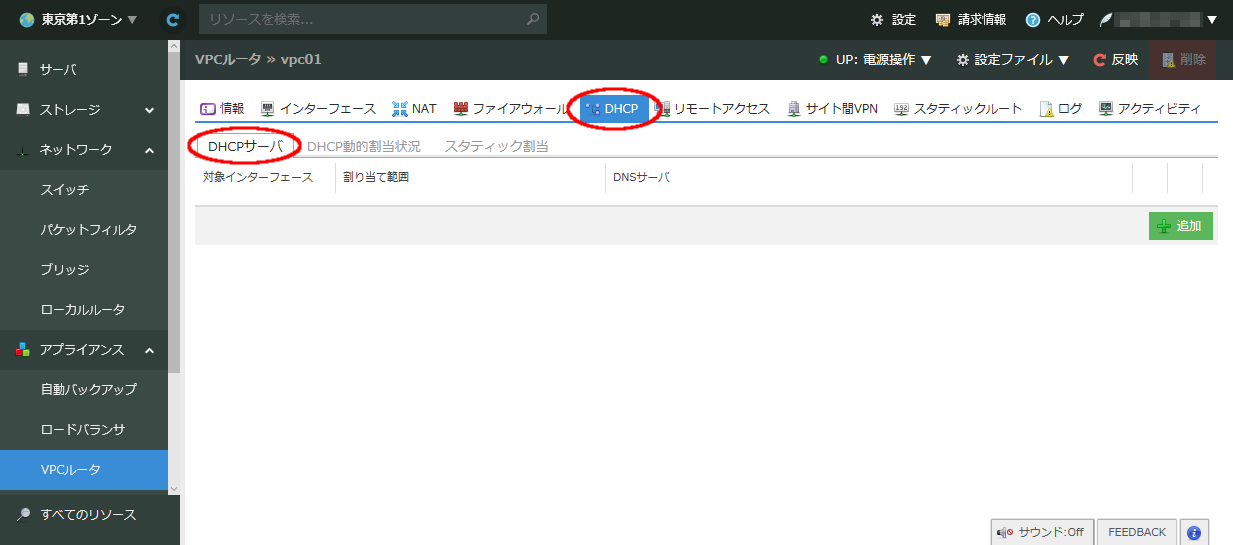Click the blue info icon at bottom right
This screenshot has height=545, width=1233.
point(1195,532)
